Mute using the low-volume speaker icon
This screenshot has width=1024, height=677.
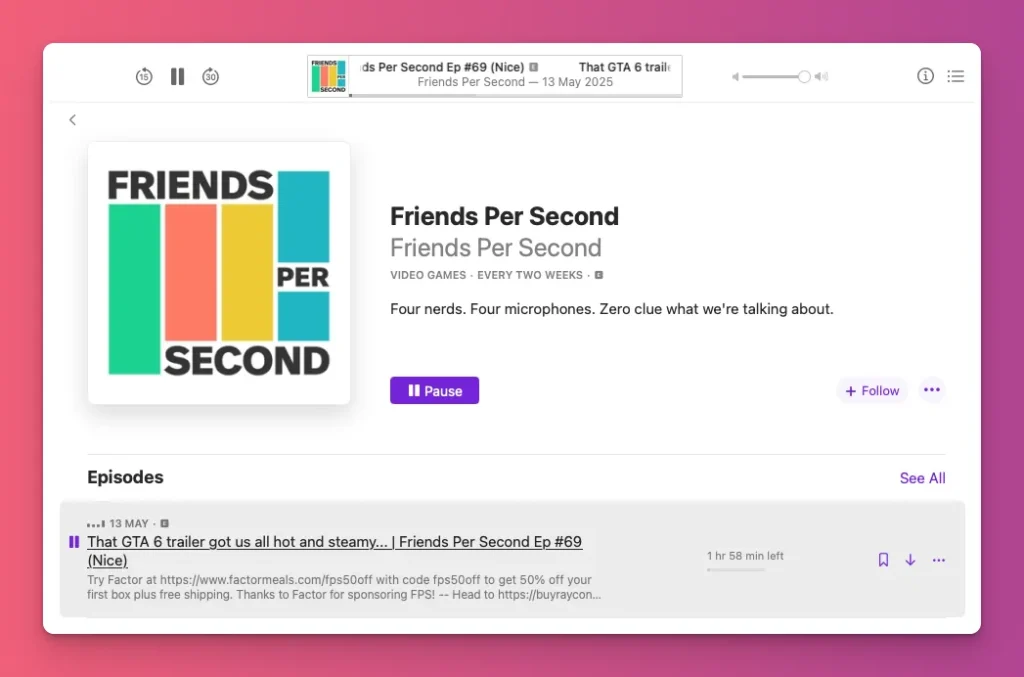coord(735,77)
